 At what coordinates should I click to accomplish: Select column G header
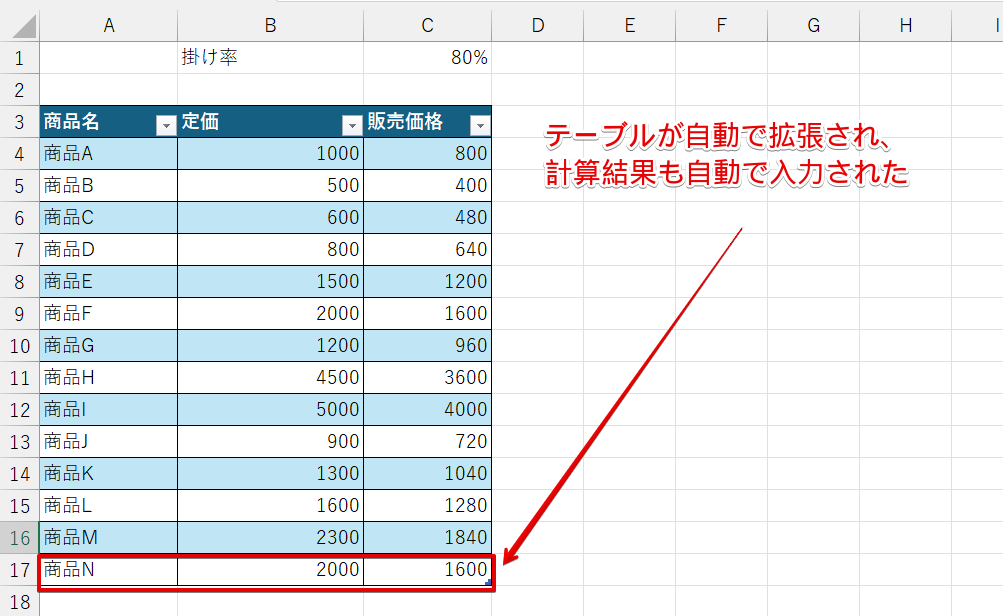click(814, 26)
